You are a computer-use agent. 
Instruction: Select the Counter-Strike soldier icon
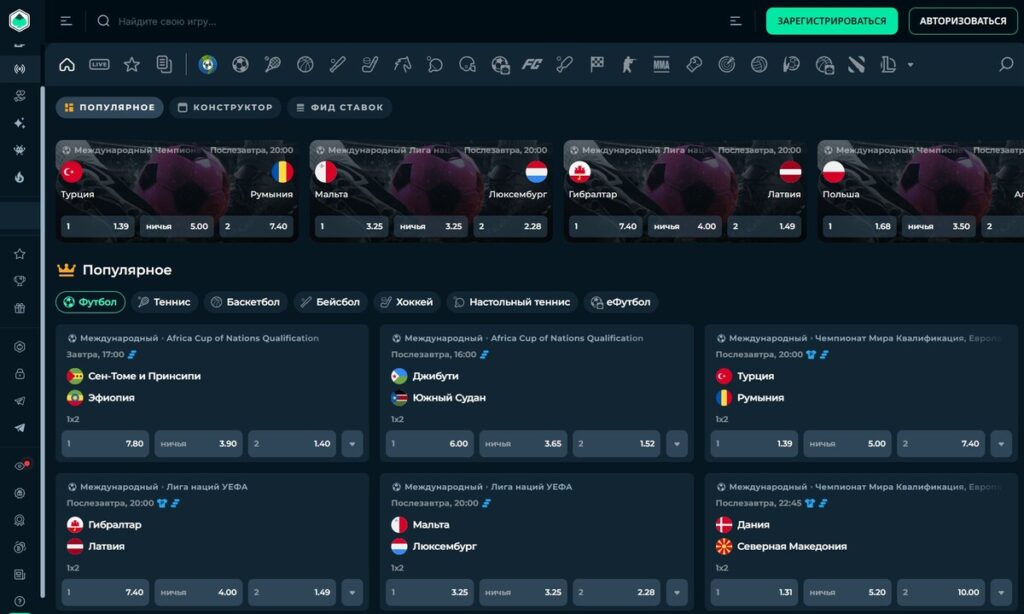[629, 64]
